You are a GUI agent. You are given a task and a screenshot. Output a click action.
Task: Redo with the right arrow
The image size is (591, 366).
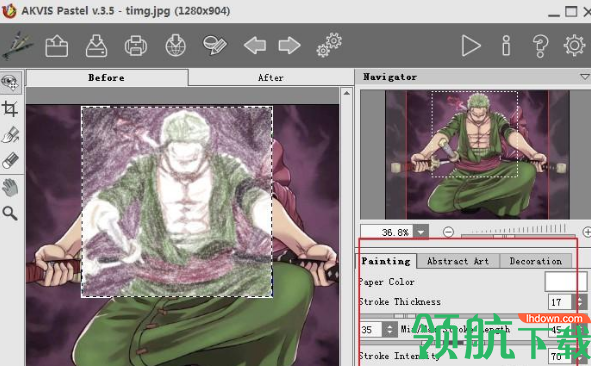(x=289, y=46)
